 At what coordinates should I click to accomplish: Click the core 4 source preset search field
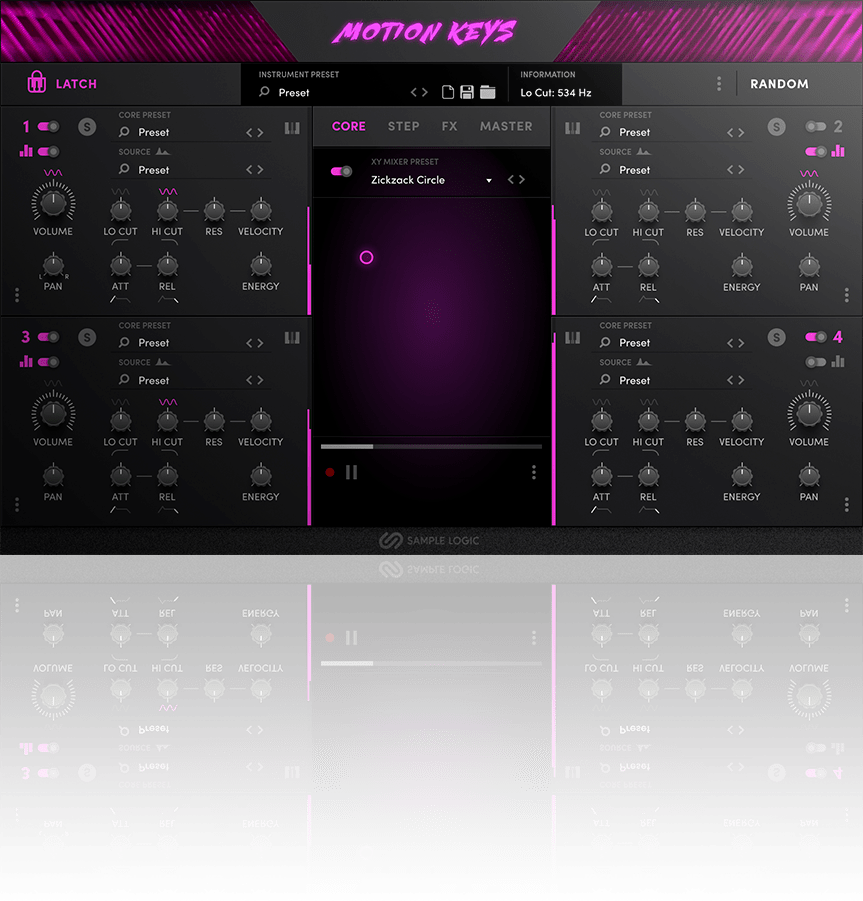671,380
